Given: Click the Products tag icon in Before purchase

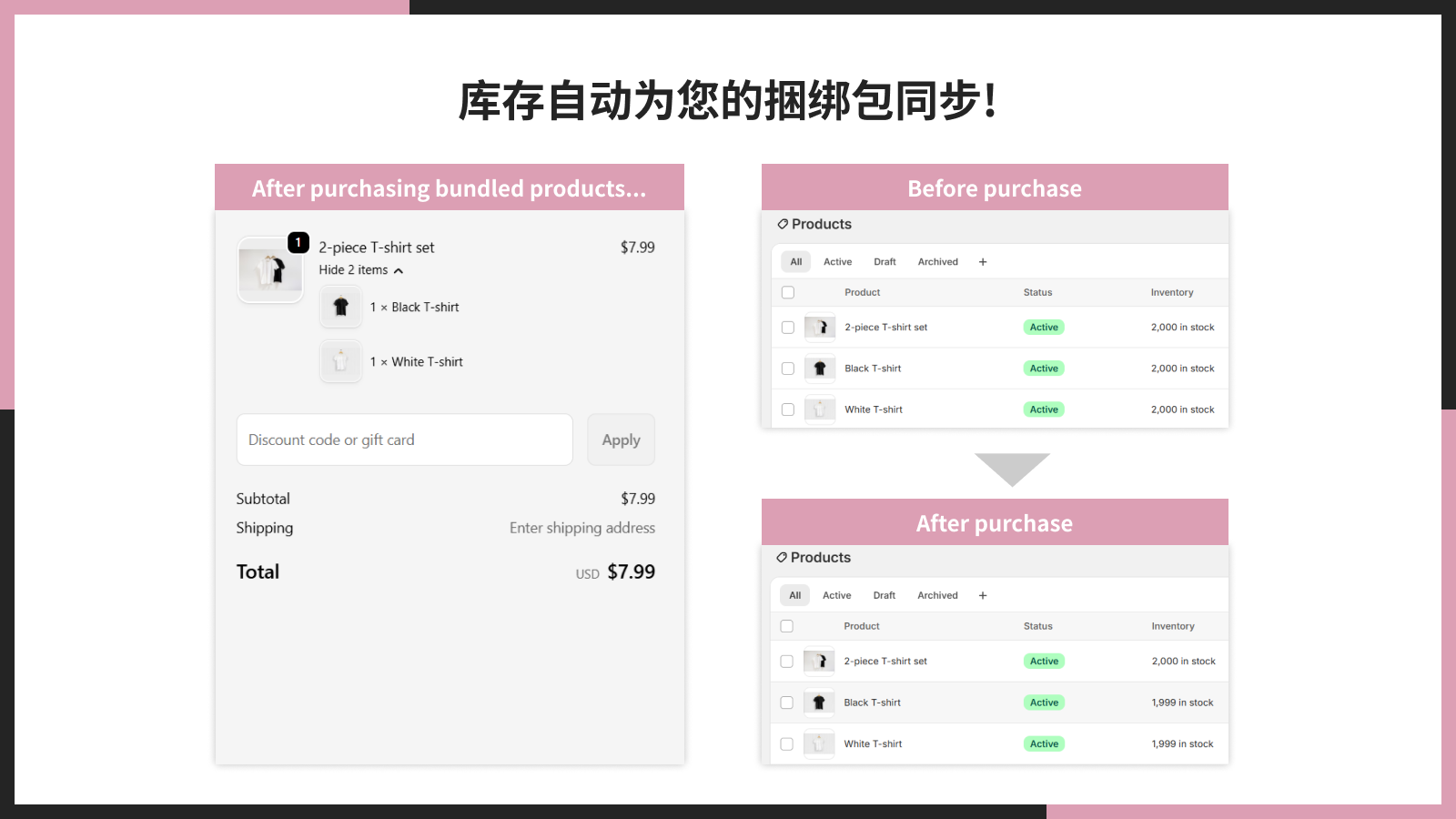Looking at the screenshot, I should (x=783, y=224).
